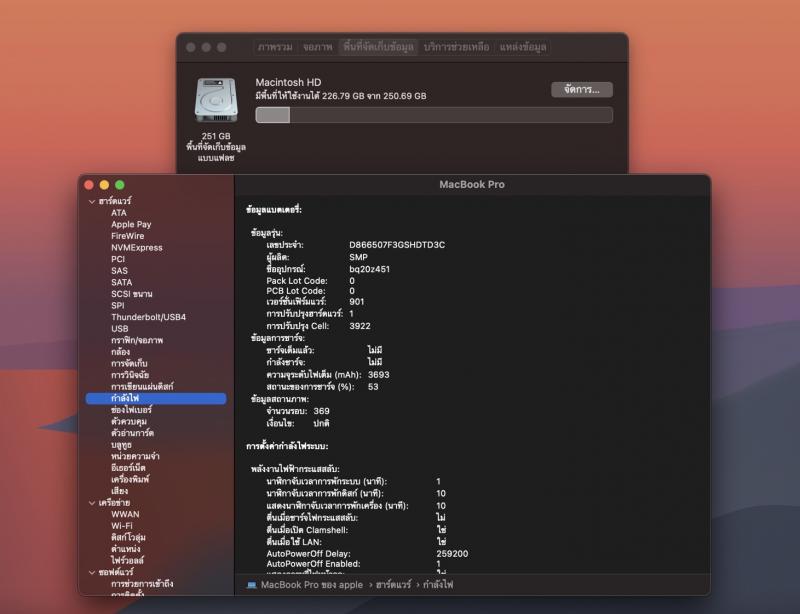Image resolution: width=800 pixels, height=614 pixels.
Task: Select ตัวอ่านการ์ด in the sidebar
Action: click(x=132, y=433)
